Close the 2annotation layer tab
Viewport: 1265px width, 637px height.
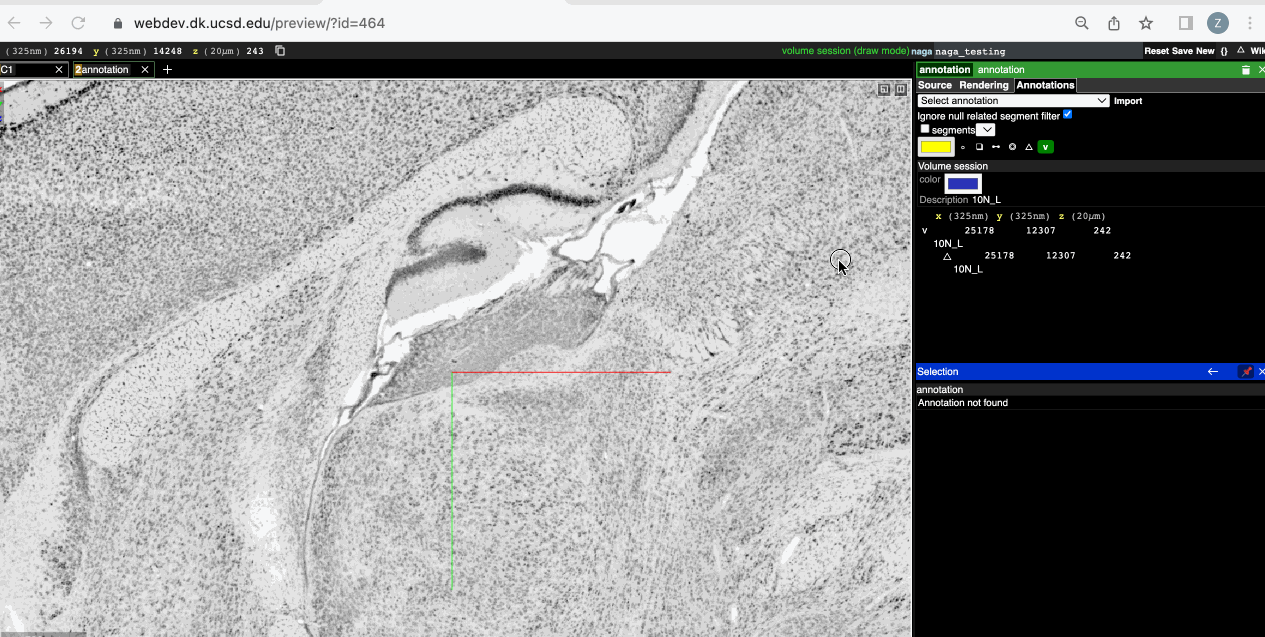[x=145, y=70]
